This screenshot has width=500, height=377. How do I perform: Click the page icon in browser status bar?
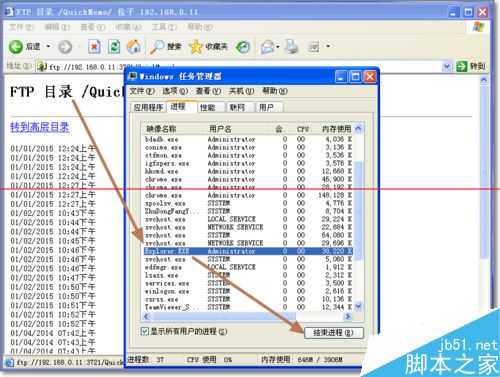click(x=10, y=362)
